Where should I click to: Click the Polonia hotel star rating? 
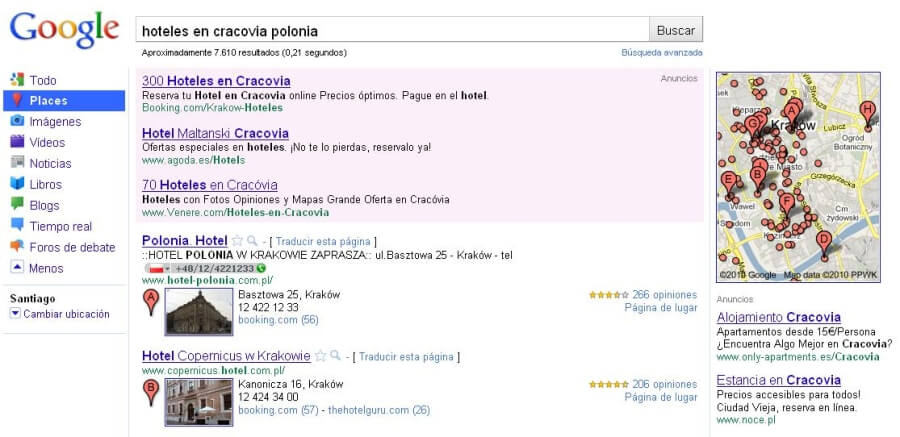coord(608,295)
